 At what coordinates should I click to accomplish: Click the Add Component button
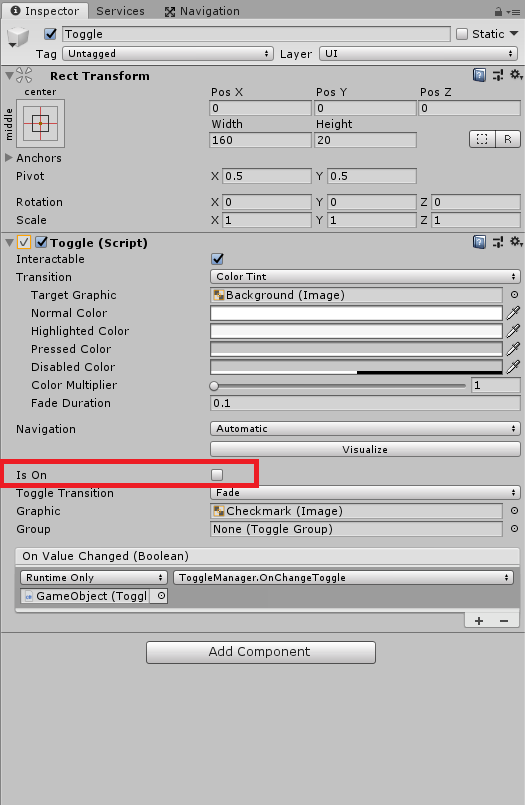(x=261, y=652)
